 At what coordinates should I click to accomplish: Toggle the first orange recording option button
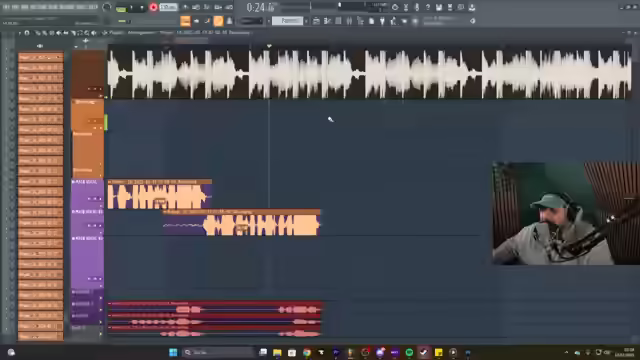pos(185,21)
